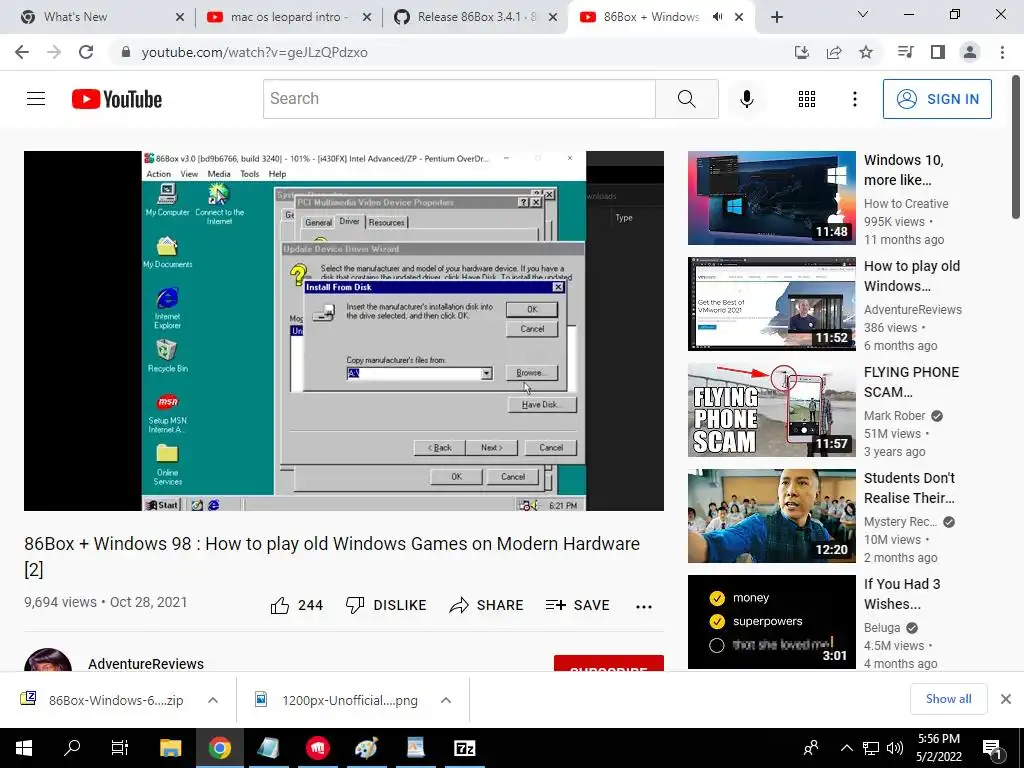Install app icon in address bar

[x=802, y=52]
